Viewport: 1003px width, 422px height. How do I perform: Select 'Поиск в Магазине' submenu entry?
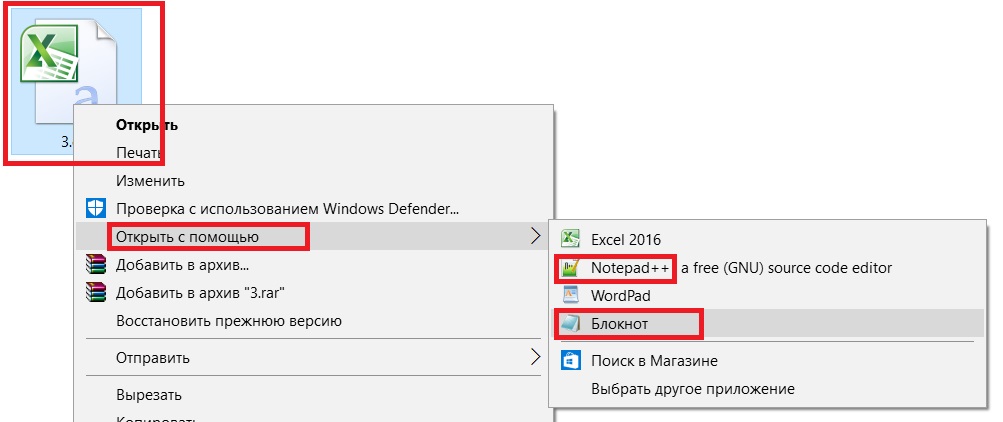654,360
